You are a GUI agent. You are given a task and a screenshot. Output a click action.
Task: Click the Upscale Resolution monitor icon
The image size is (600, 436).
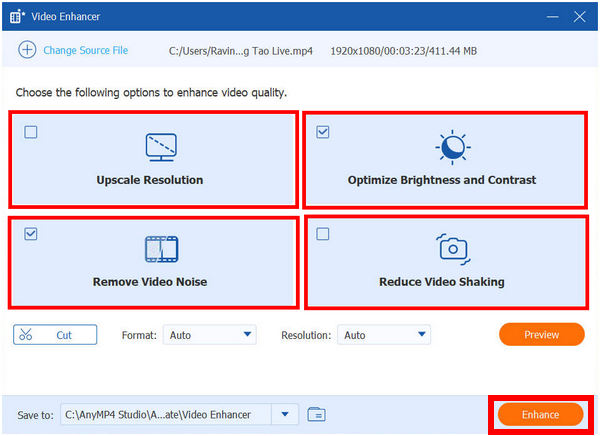click(x=161, y=147)
